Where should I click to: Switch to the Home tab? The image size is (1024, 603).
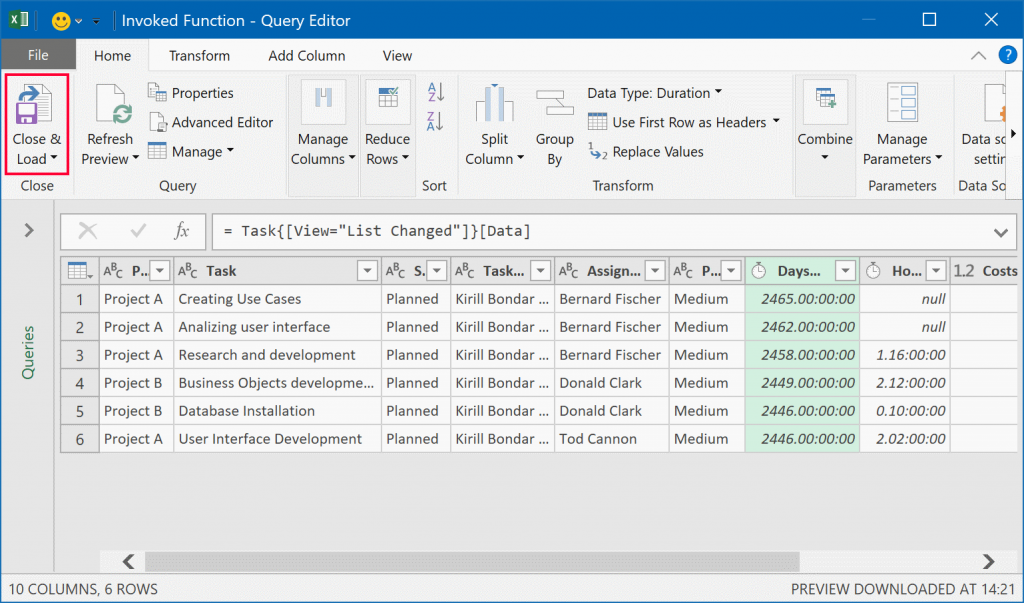(x=112, y=56)
